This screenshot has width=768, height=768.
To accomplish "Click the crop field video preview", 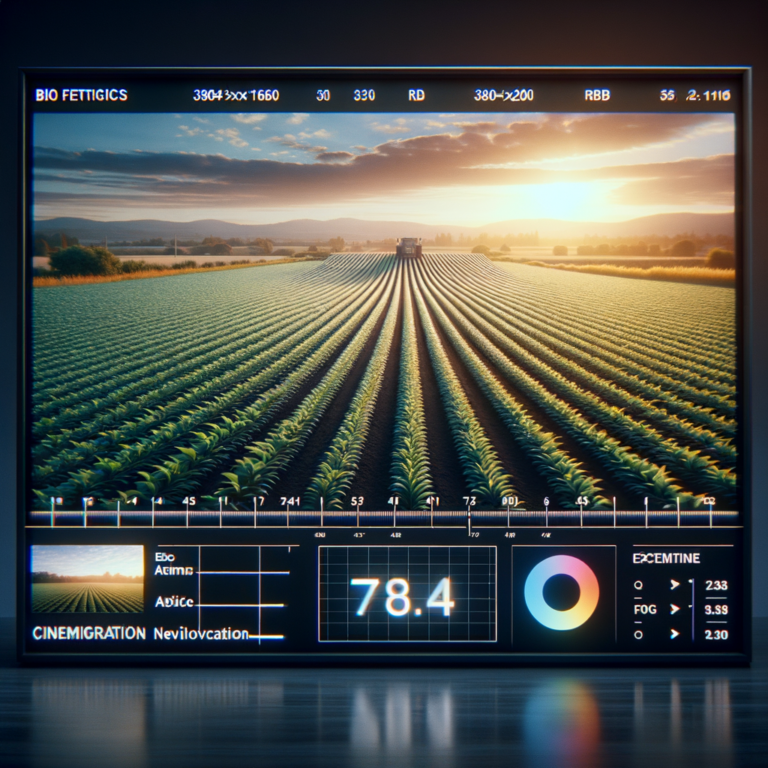I will point(384,311).
